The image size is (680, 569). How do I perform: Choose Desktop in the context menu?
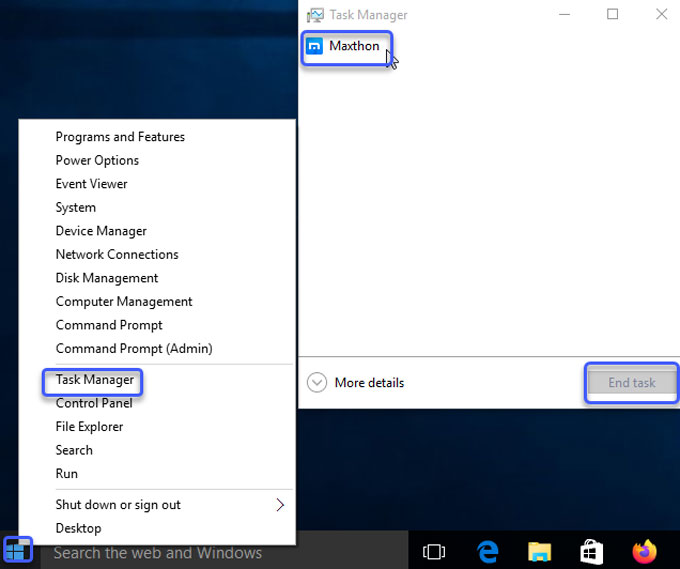[x=78, y=528]
